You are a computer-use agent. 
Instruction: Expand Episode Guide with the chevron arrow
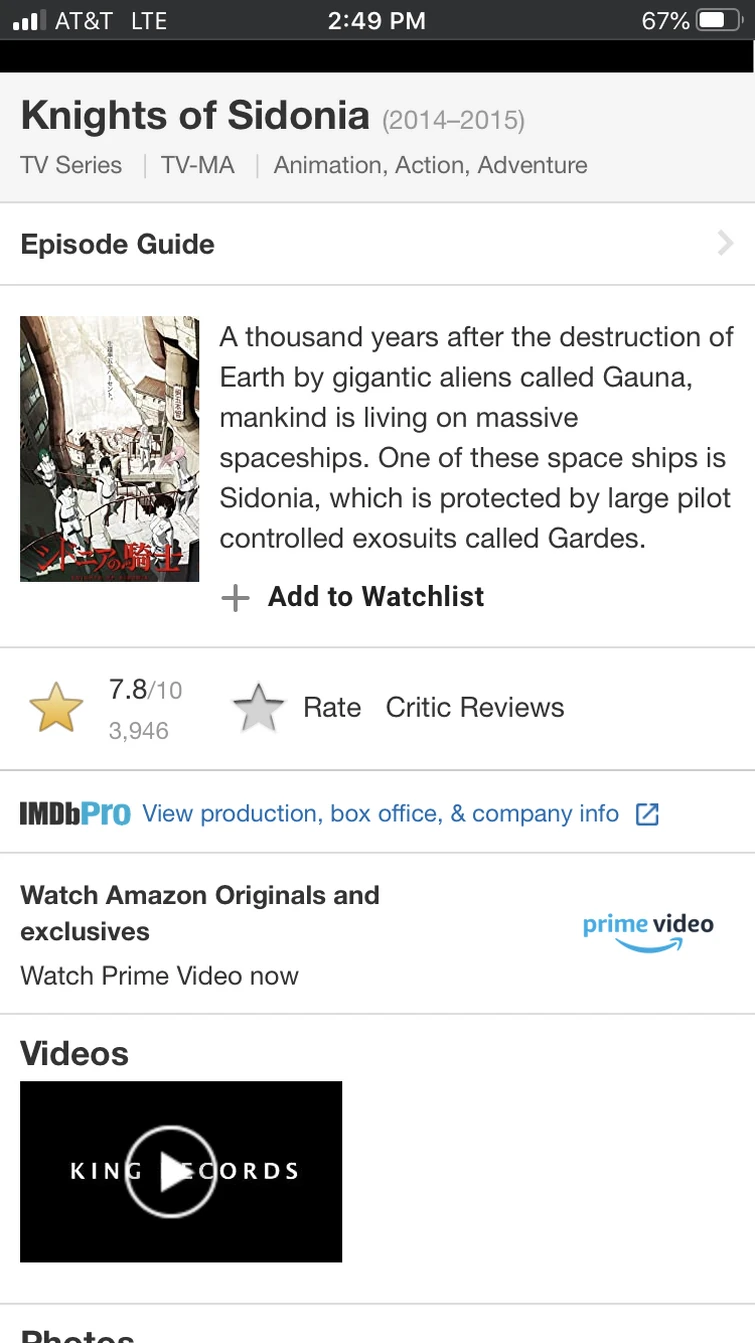pos(726,243)
